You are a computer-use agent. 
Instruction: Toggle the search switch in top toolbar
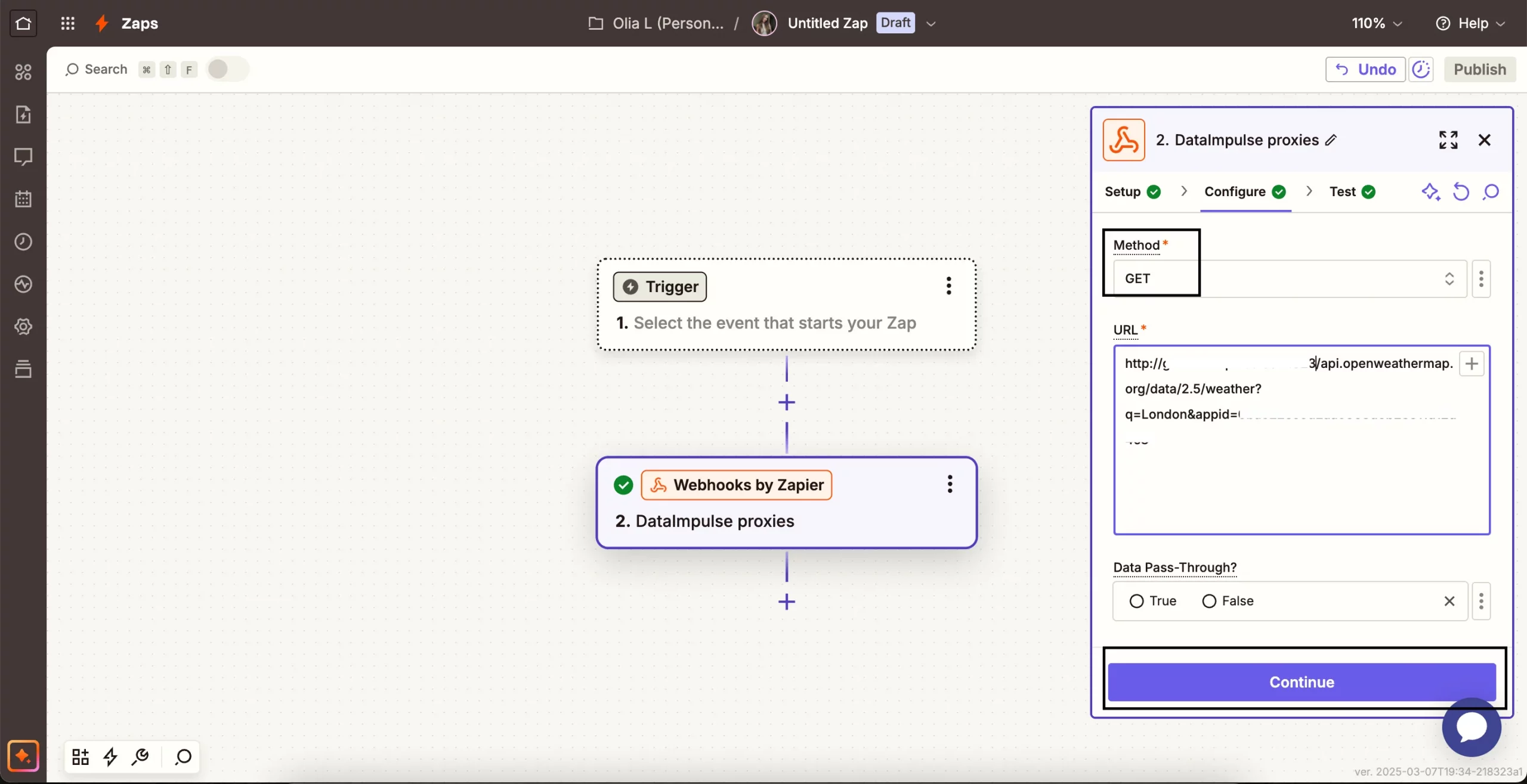coord(227,69)
